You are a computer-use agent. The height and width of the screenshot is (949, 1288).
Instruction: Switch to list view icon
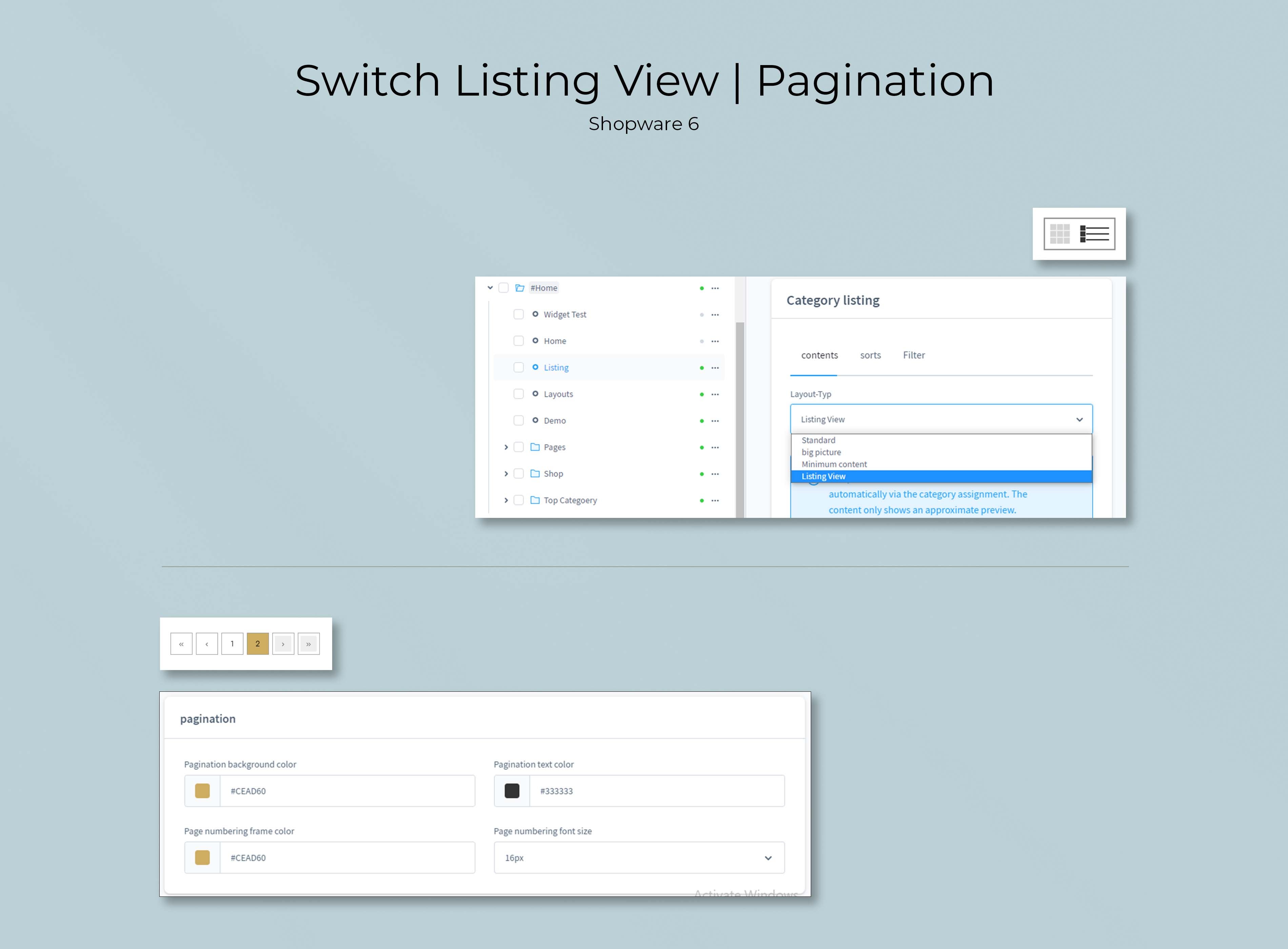point(1094,234)
